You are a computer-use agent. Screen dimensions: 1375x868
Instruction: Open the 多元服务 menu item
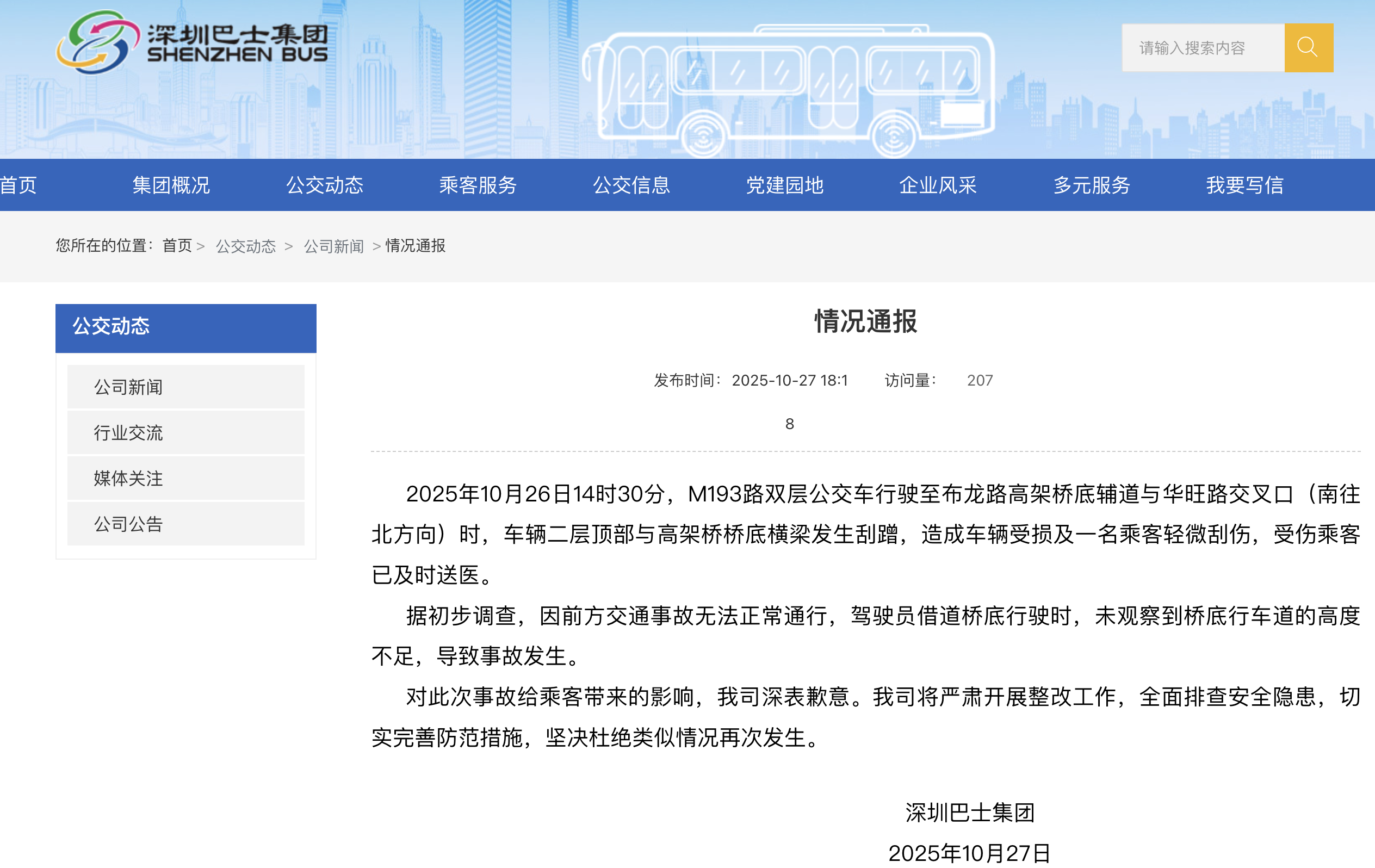pos(1092,184)
